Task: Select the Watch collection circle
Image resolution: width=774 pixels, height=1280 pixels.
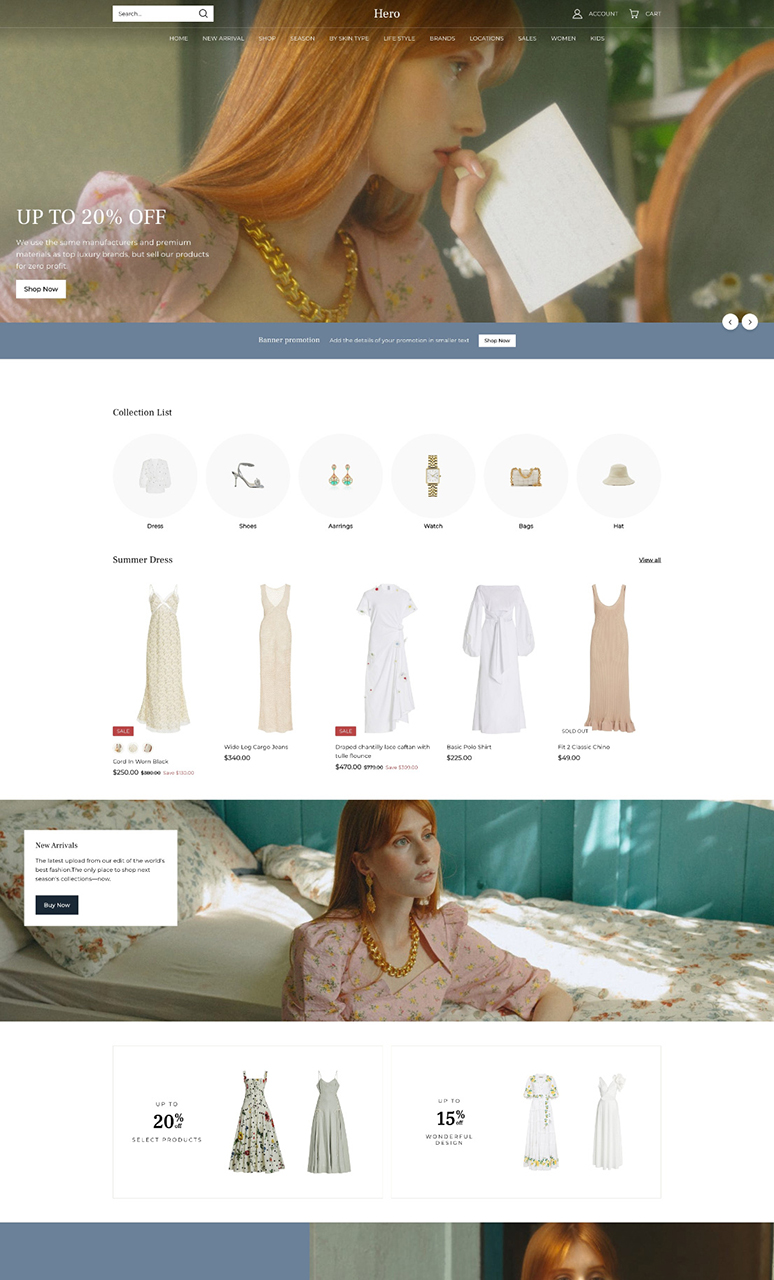Action: (x=433, y=476)
